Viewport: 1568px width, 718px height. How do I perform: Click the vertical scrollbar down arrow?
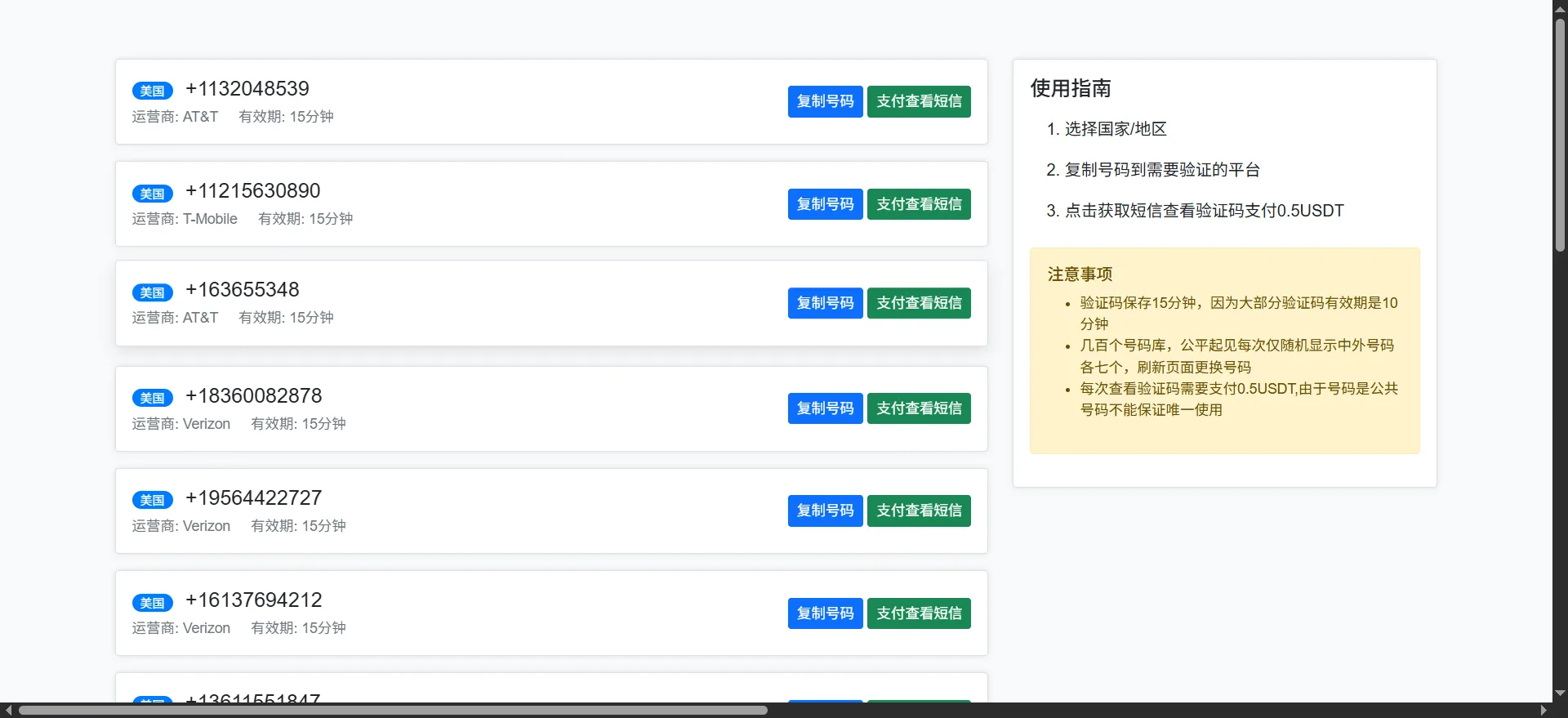[x=1560, y=693]
